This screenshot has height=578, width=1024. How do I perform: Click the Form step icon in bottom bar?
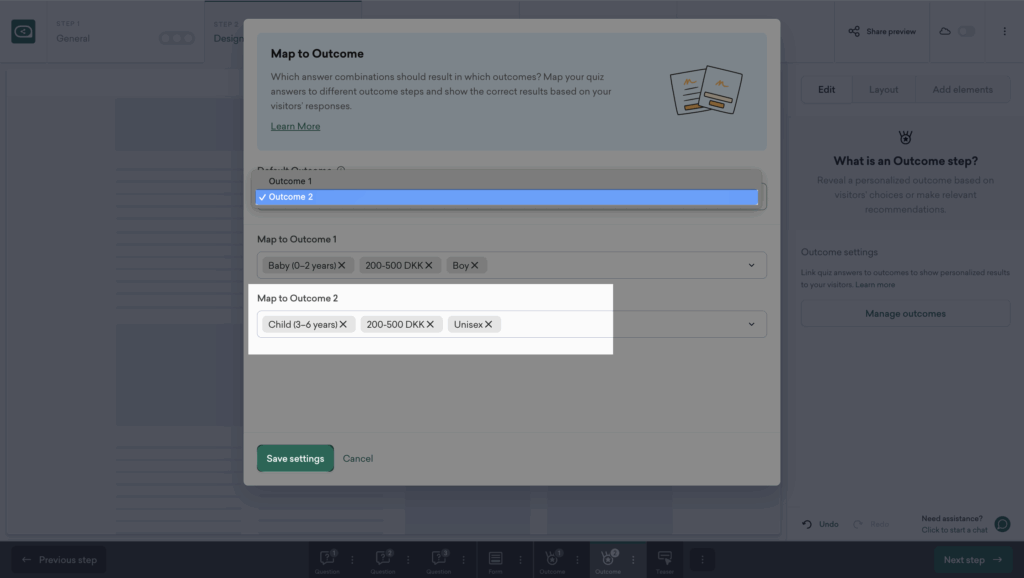(x=495, y=558)
